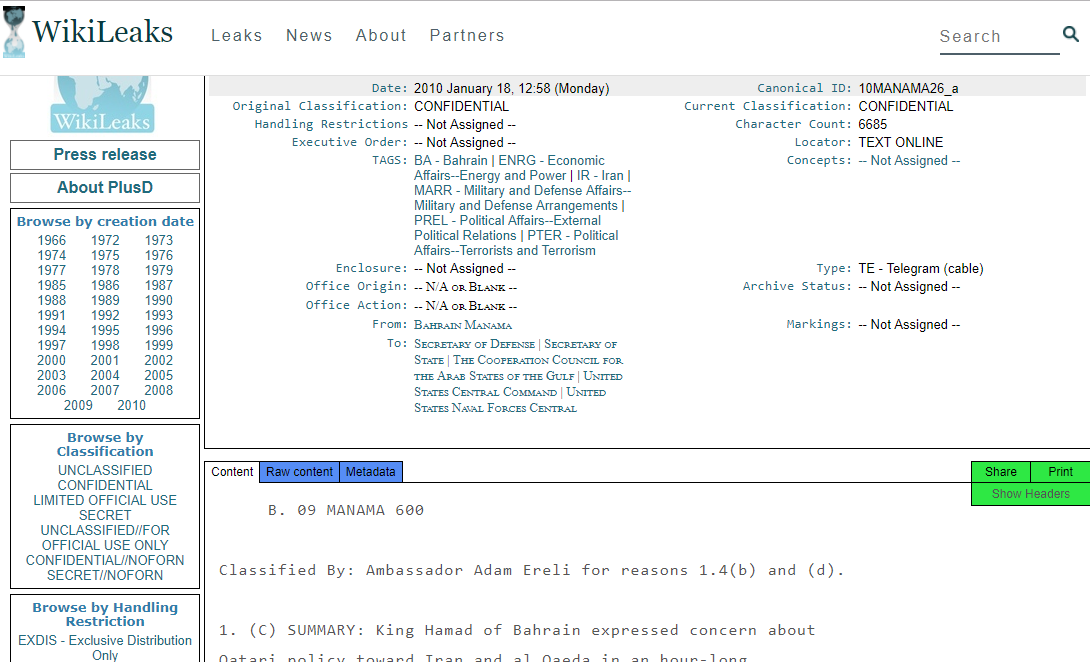Click the Concepts Not Assigned link
The width and height of the screenshot is (1090, 662).
(x=909, y=161)
